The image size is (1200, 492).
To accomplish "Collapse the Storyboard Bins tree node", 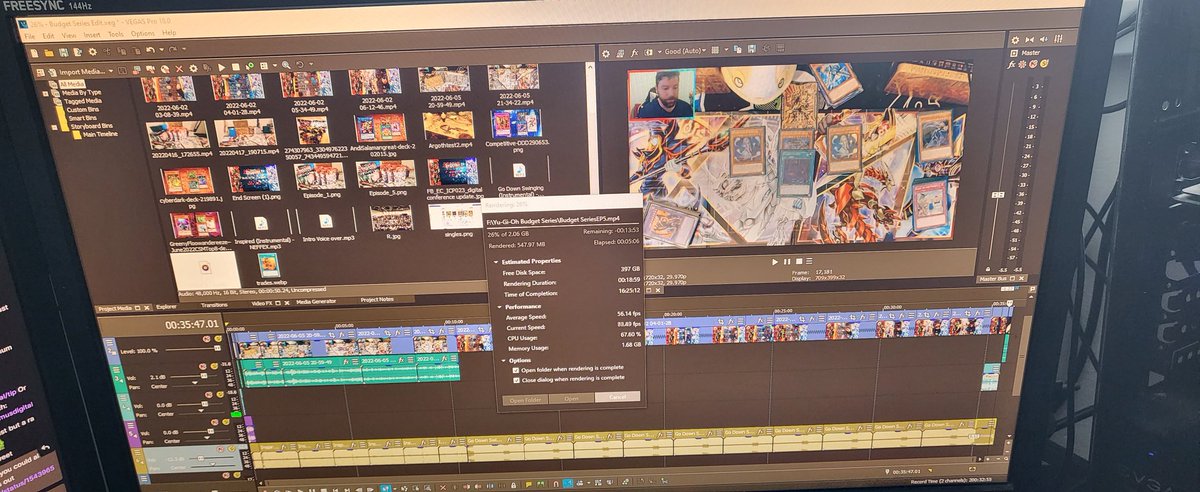I will point(54,127).
